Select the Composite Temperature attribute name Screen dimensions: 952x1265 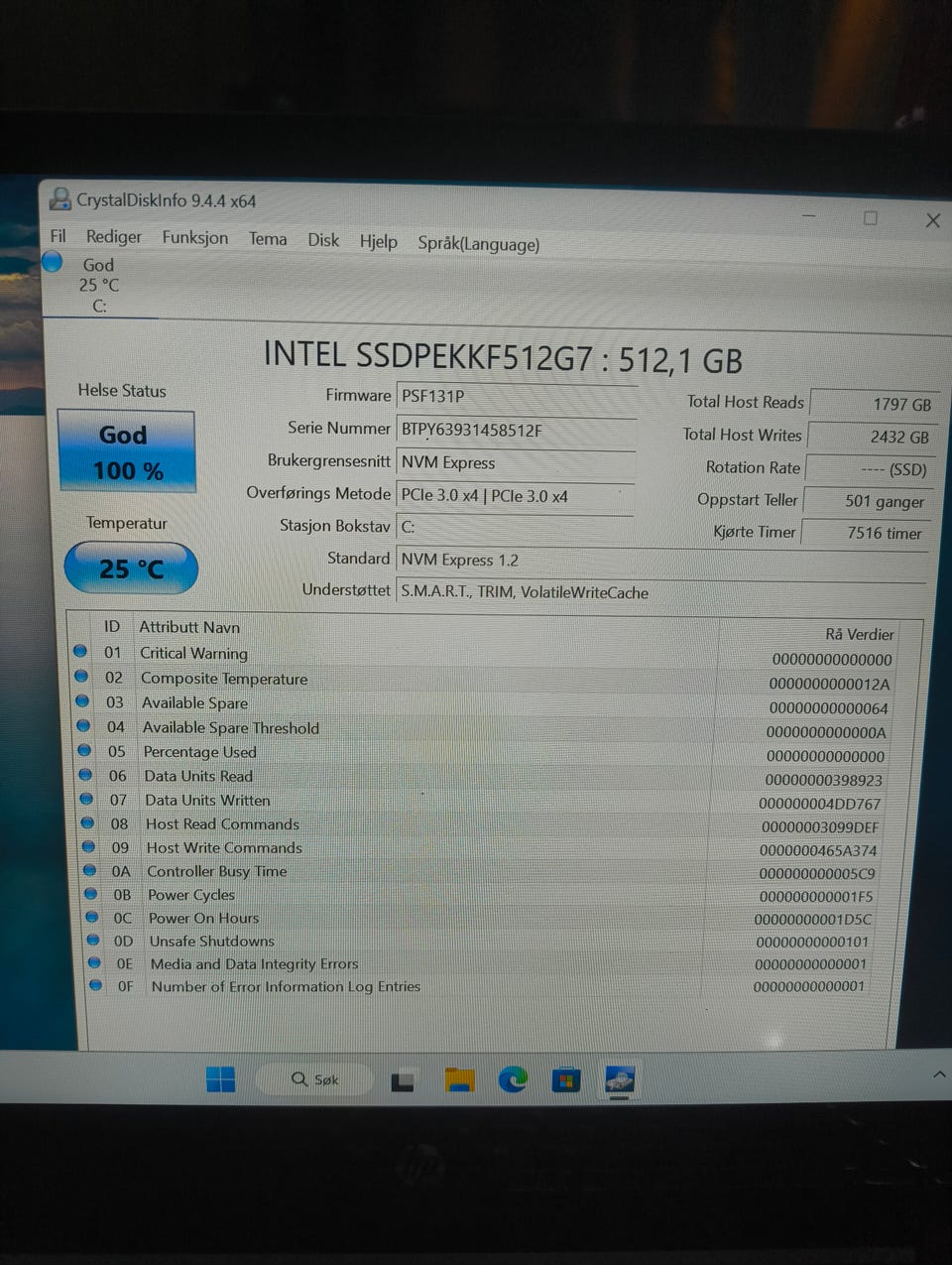[x=224, y=679]
